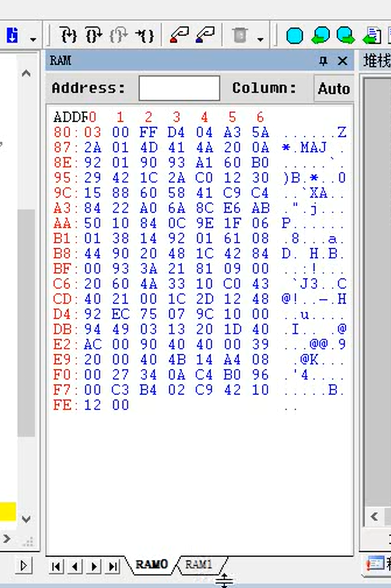Click byte value 4B in row E9
Screen dimensions: 391x588
pyautogui.click(x=177, y=360)
